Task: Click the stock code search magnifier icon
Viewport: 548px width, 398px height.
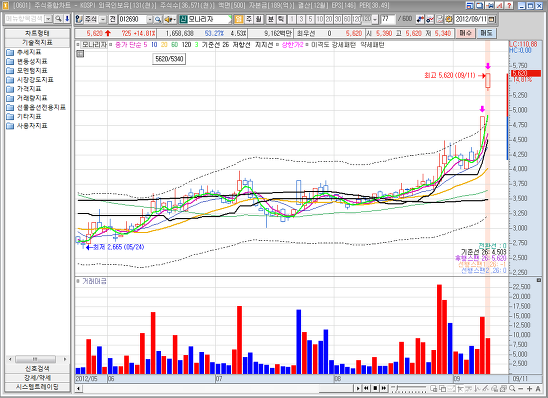Action: 158,19
